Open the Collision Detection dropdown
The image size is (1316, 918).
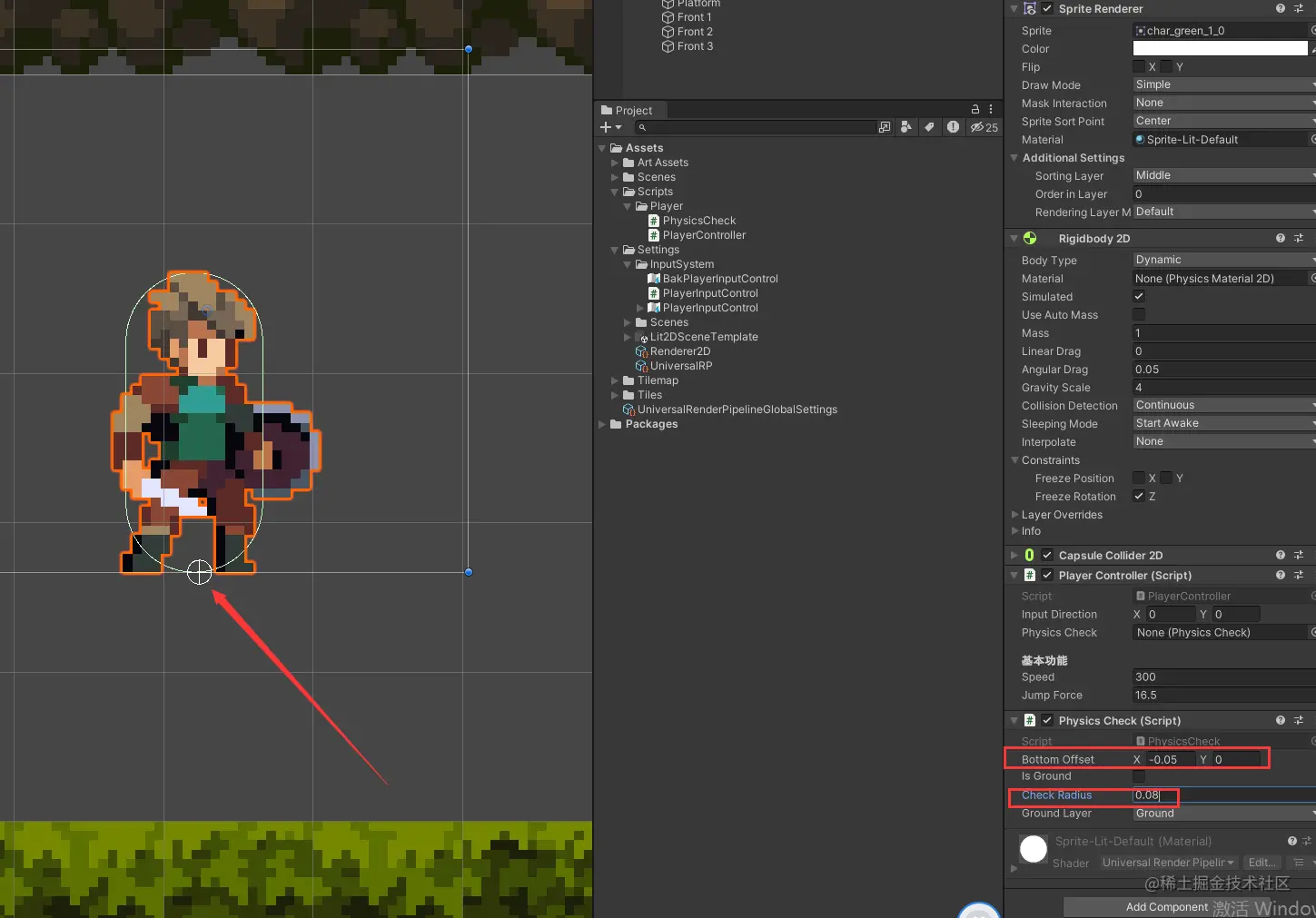pyautogui.click(x=1223, y=405)
